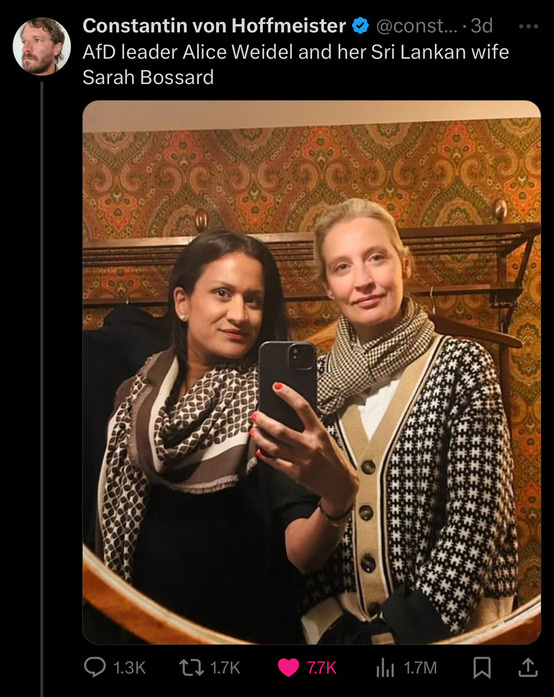Click the tweet line starting with AfD leader
Screen dimensions: 554x697
(296, 52)
